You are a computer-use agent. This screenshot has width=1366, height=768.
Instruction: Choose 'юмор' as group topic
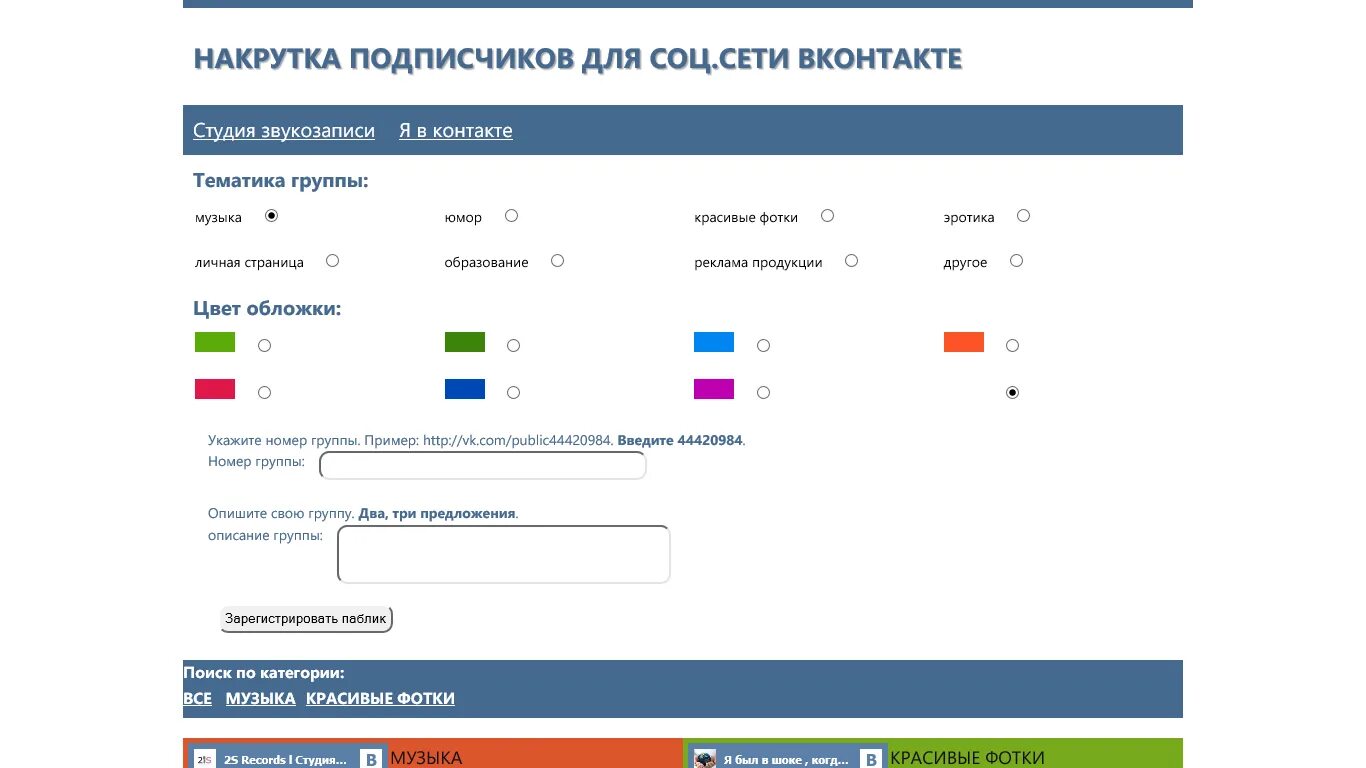[511, 216]
